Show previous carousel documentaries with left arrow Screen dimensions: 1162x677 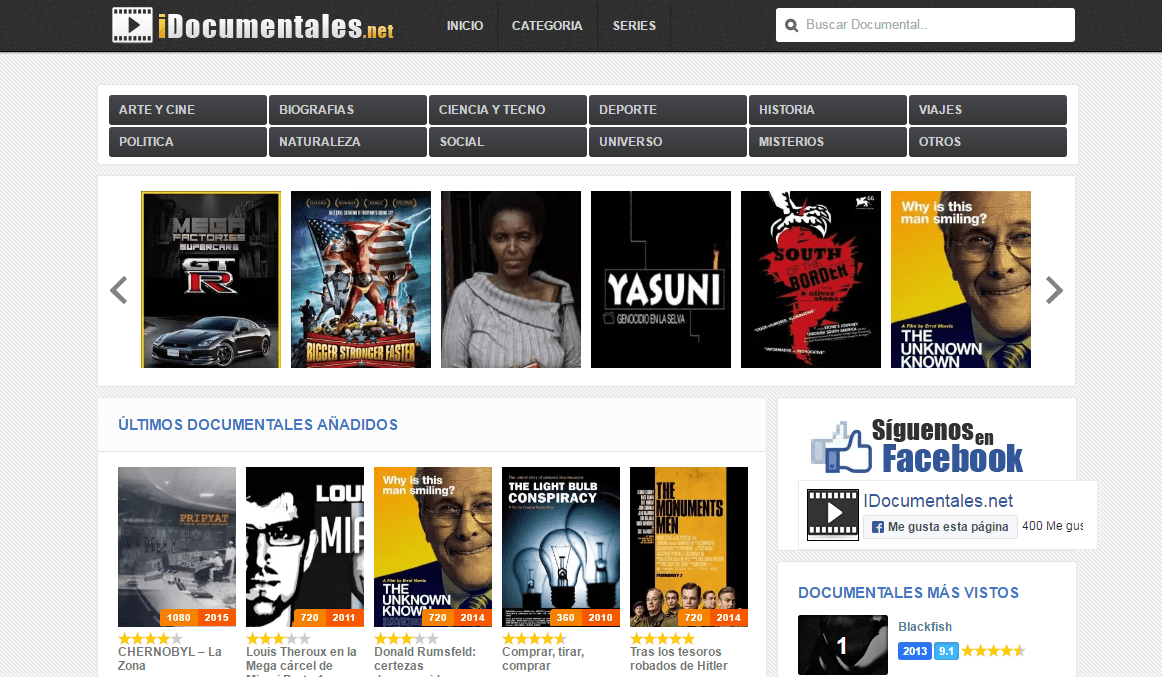click(119, 290)
